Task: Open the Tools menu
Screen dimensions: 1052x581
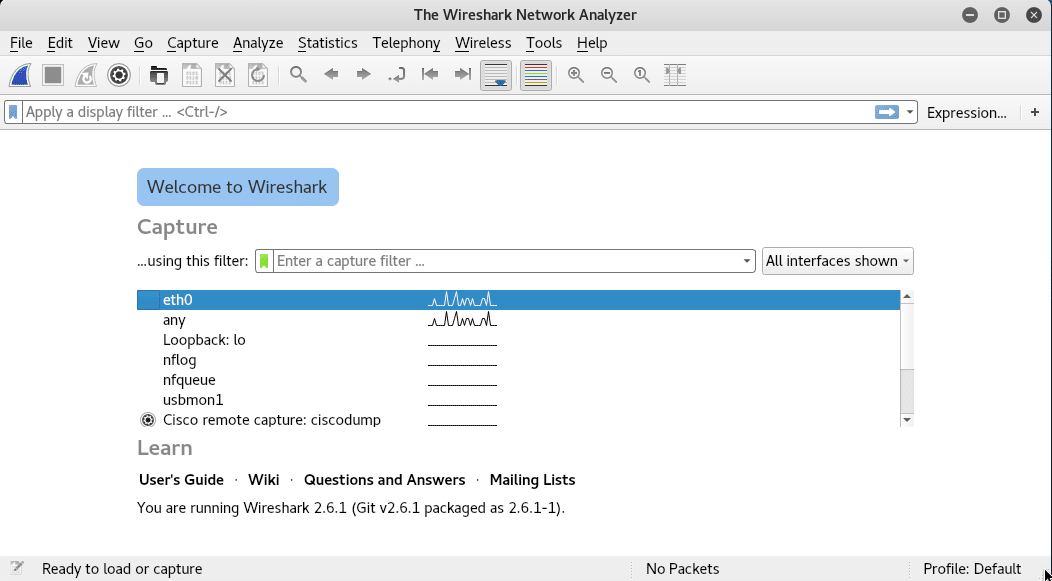Action: [x=543, y=43]
